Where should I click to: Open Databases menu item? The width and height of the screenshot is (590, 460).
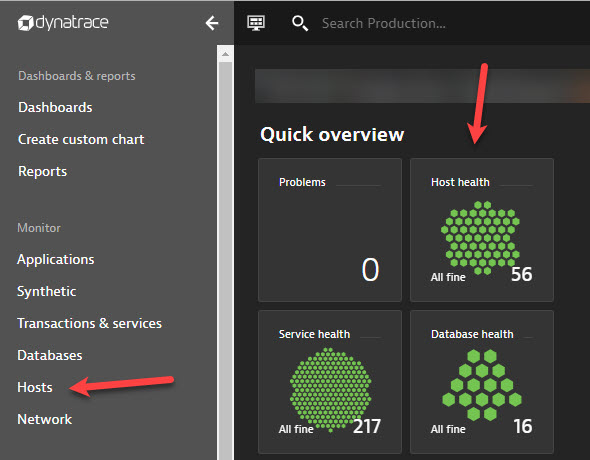[50, 355]
